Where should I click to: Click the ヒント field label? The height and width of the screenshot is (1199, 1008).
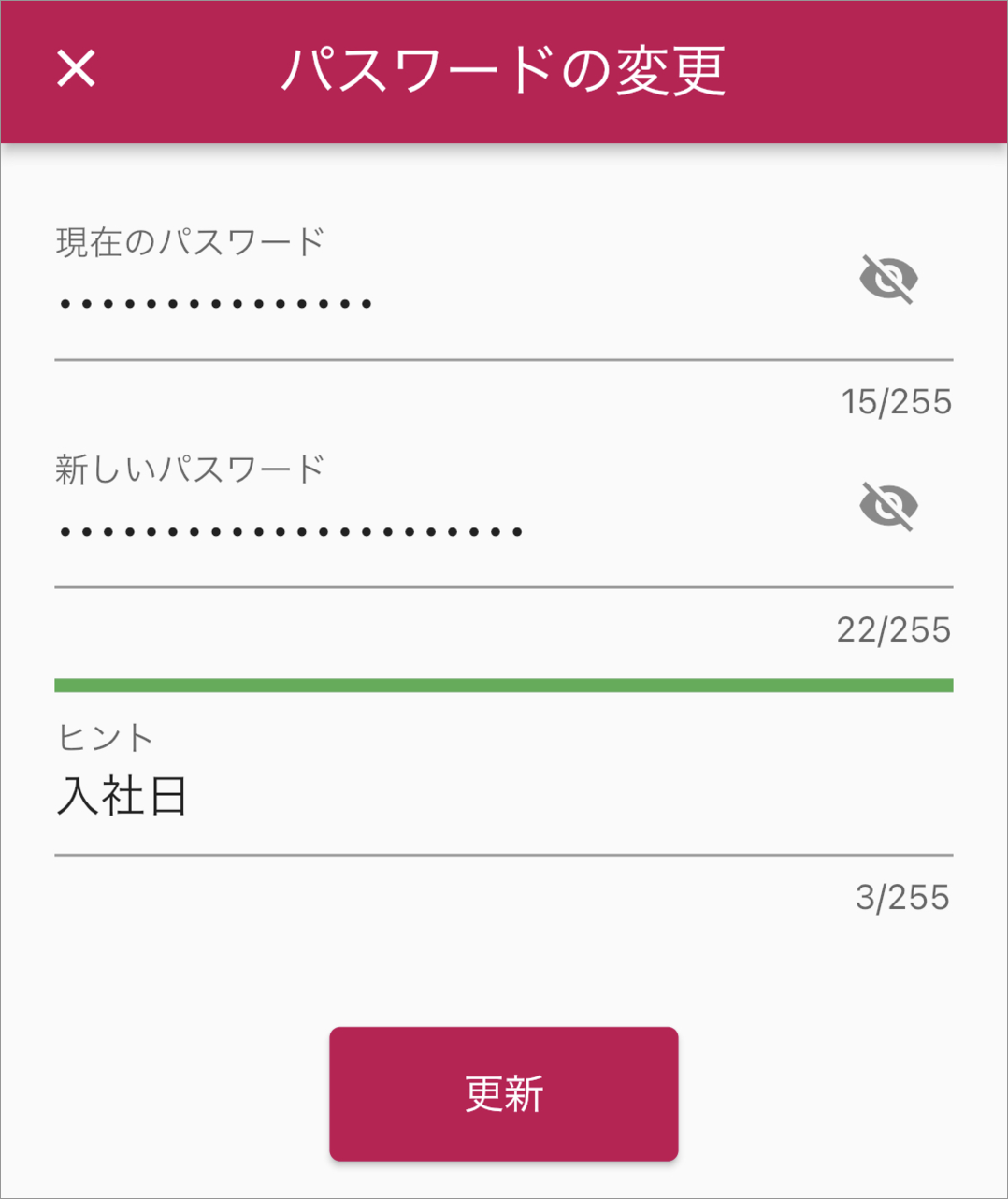(x=105, y=738)
